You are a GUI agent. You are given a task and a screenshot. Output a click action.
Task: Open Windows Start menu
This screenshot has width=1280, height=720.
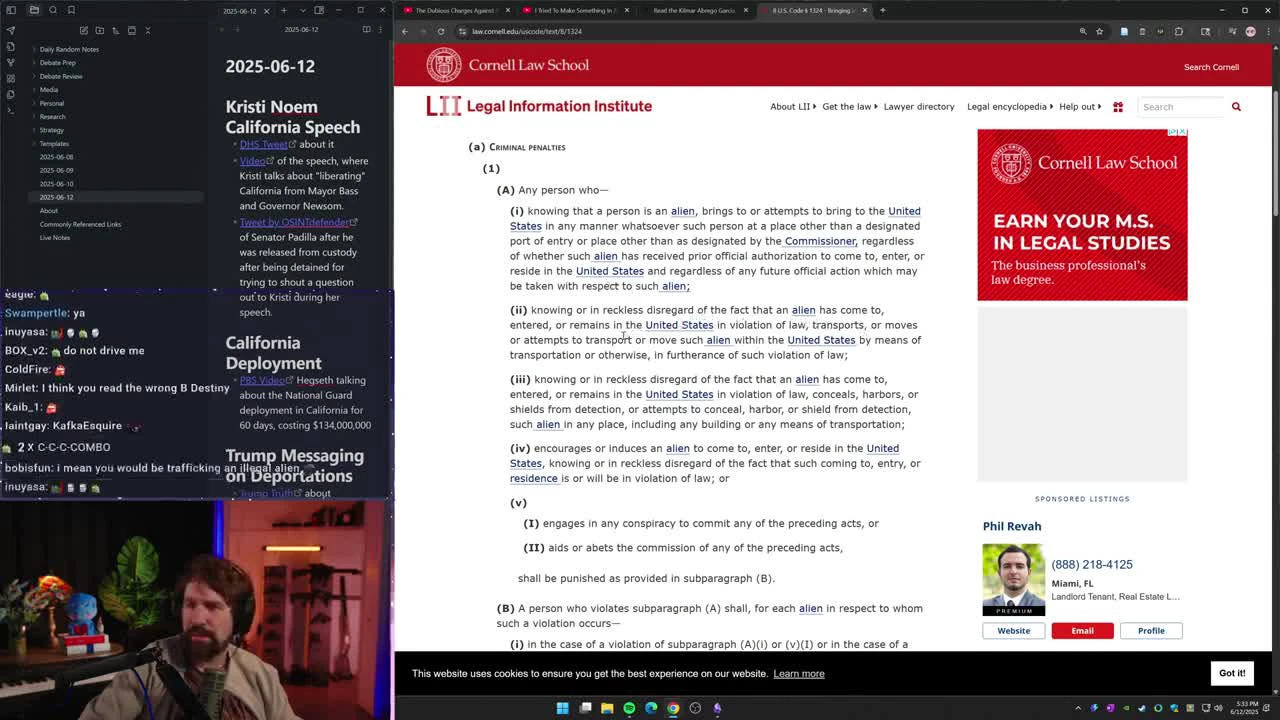[x=562, y=708]
